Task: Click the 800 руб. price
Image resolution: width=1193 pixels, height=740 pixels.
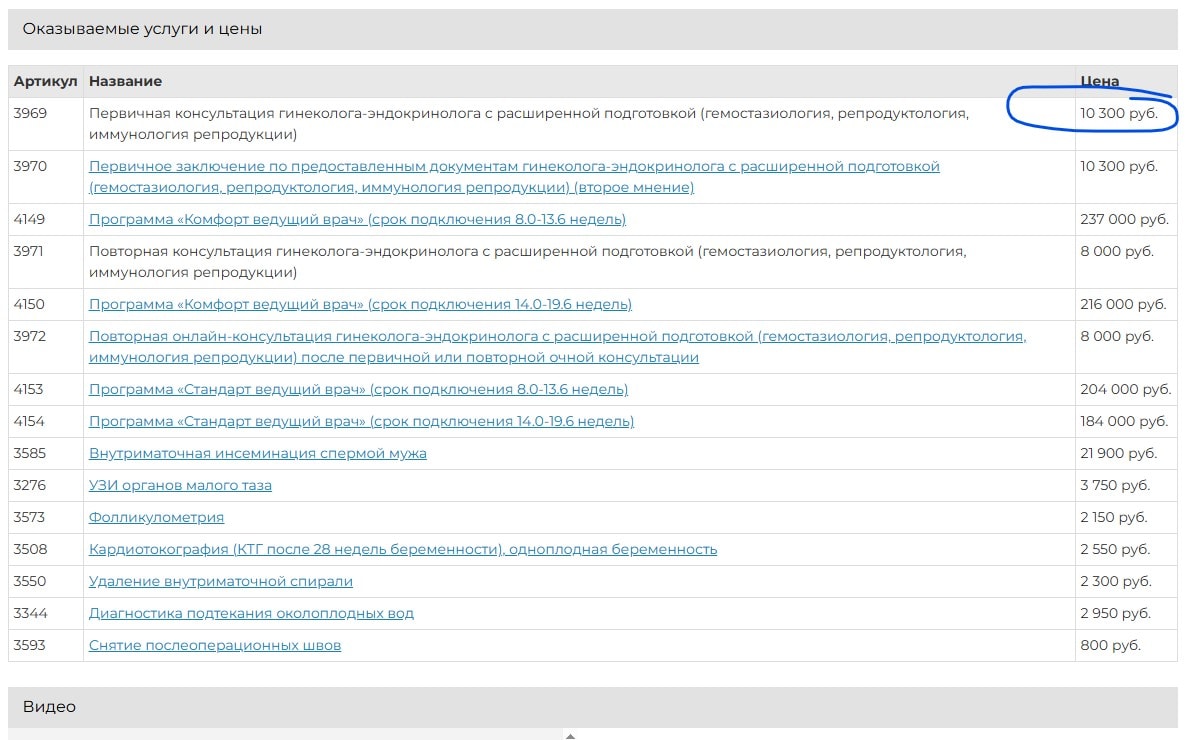Action: click(x=1111, y=645)
